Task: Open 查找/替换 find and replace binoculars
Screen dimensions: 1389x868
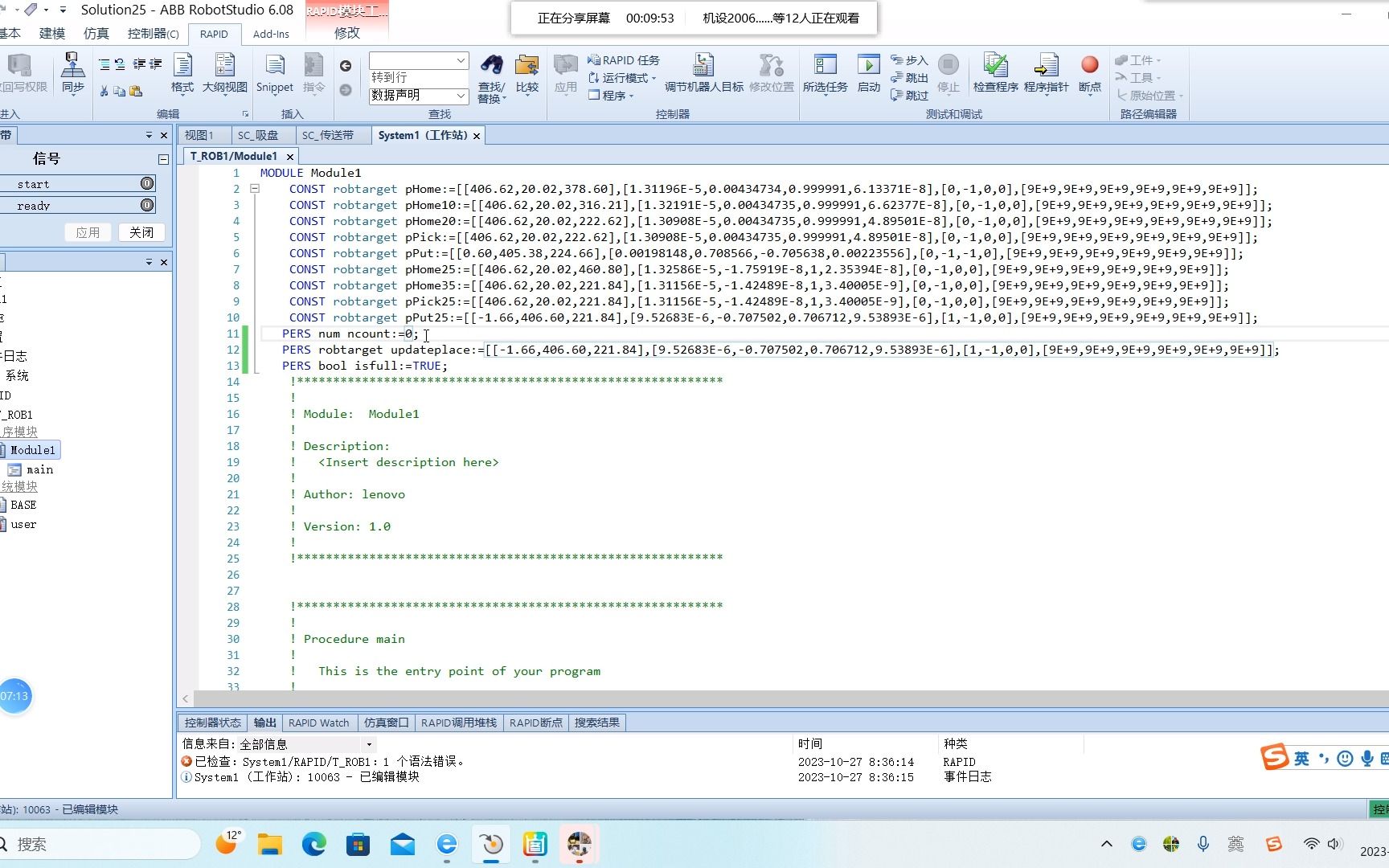Action: pos(491,78)
